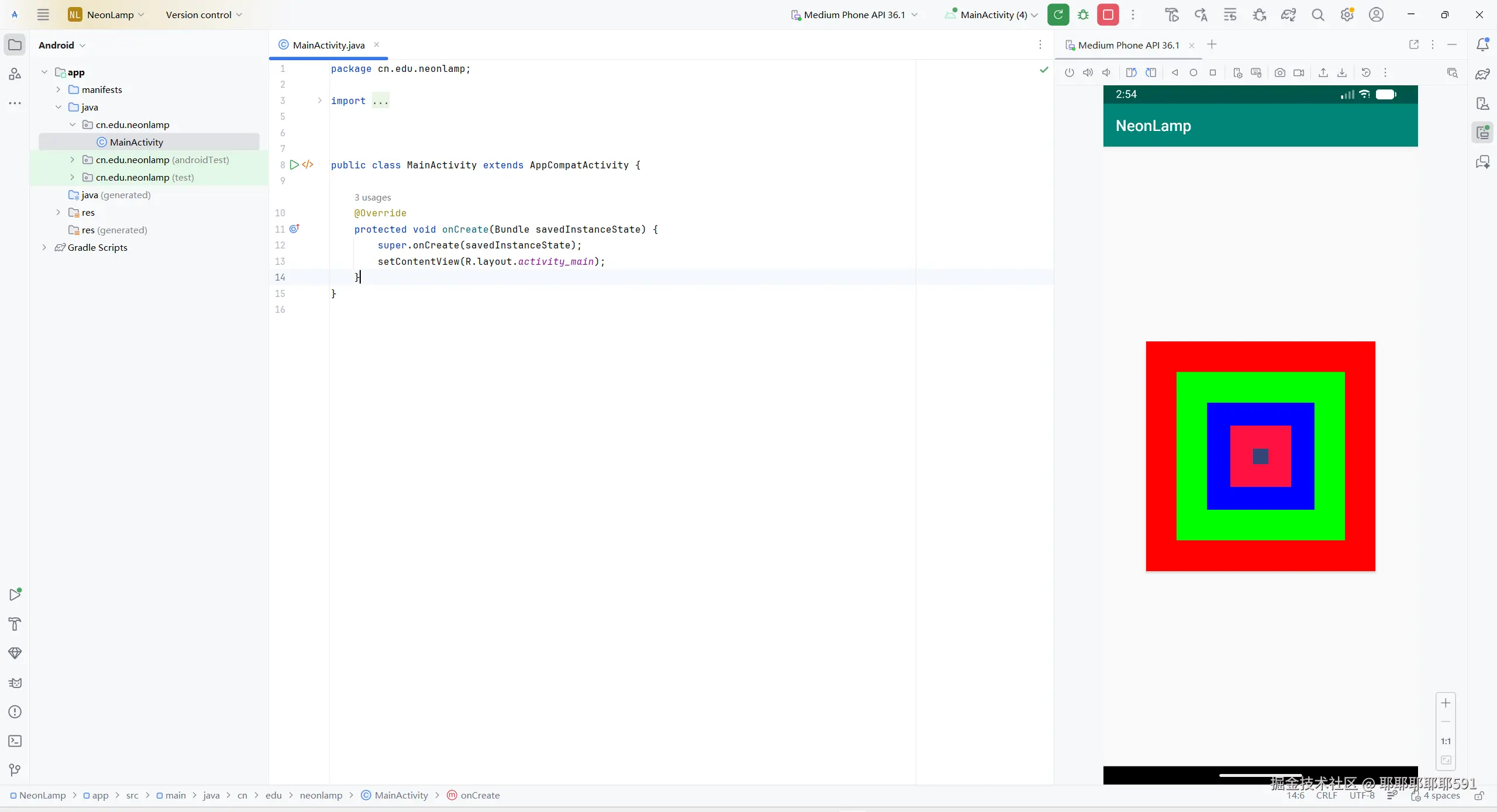Open Terminal tool window icon

click(x=15, y=741)
